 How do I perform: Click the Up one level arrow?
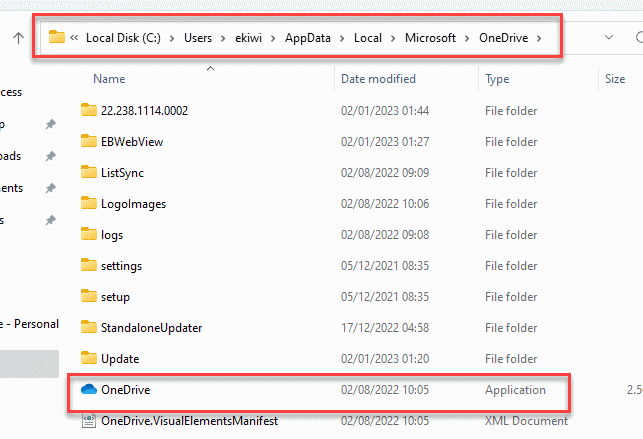[x=18, y=38]
